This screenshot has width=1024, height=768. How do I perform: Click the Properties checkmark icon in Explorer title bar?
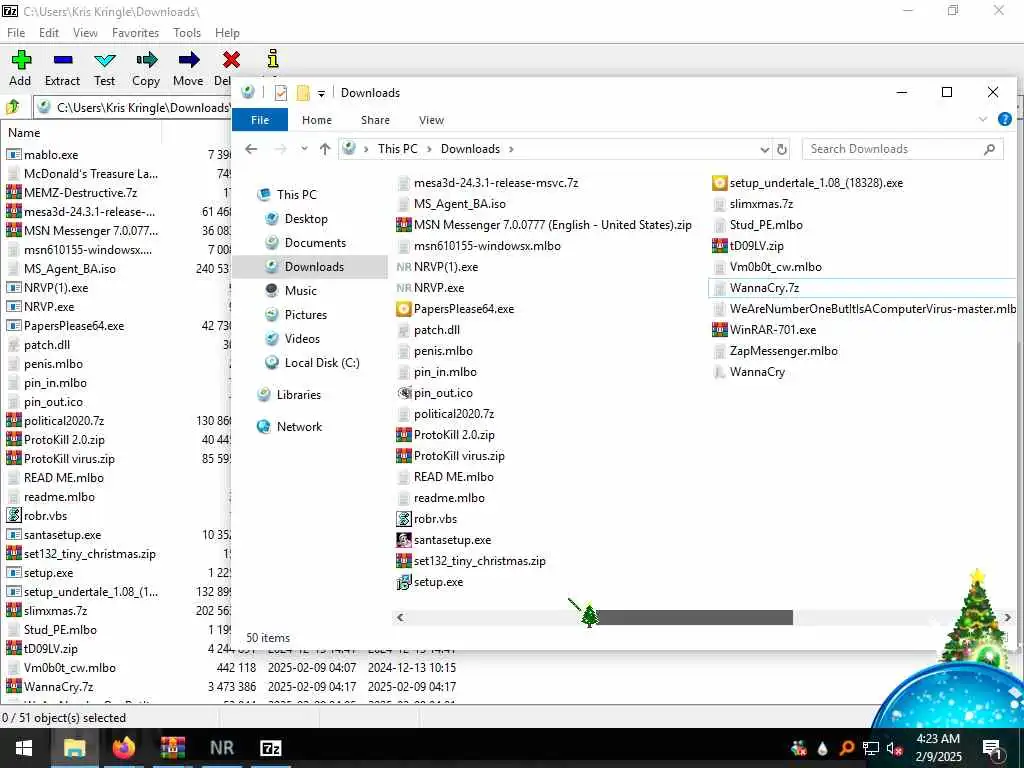(281, 93)
